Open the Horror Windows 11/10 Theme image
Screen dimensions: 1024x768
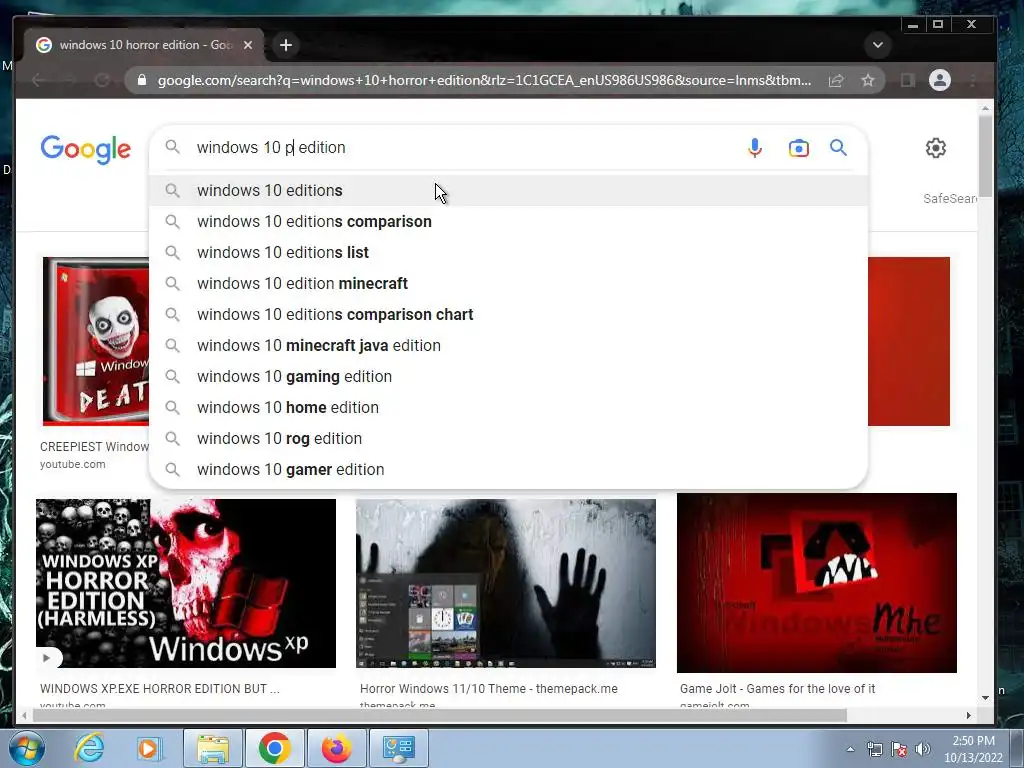tap(505, 583)
